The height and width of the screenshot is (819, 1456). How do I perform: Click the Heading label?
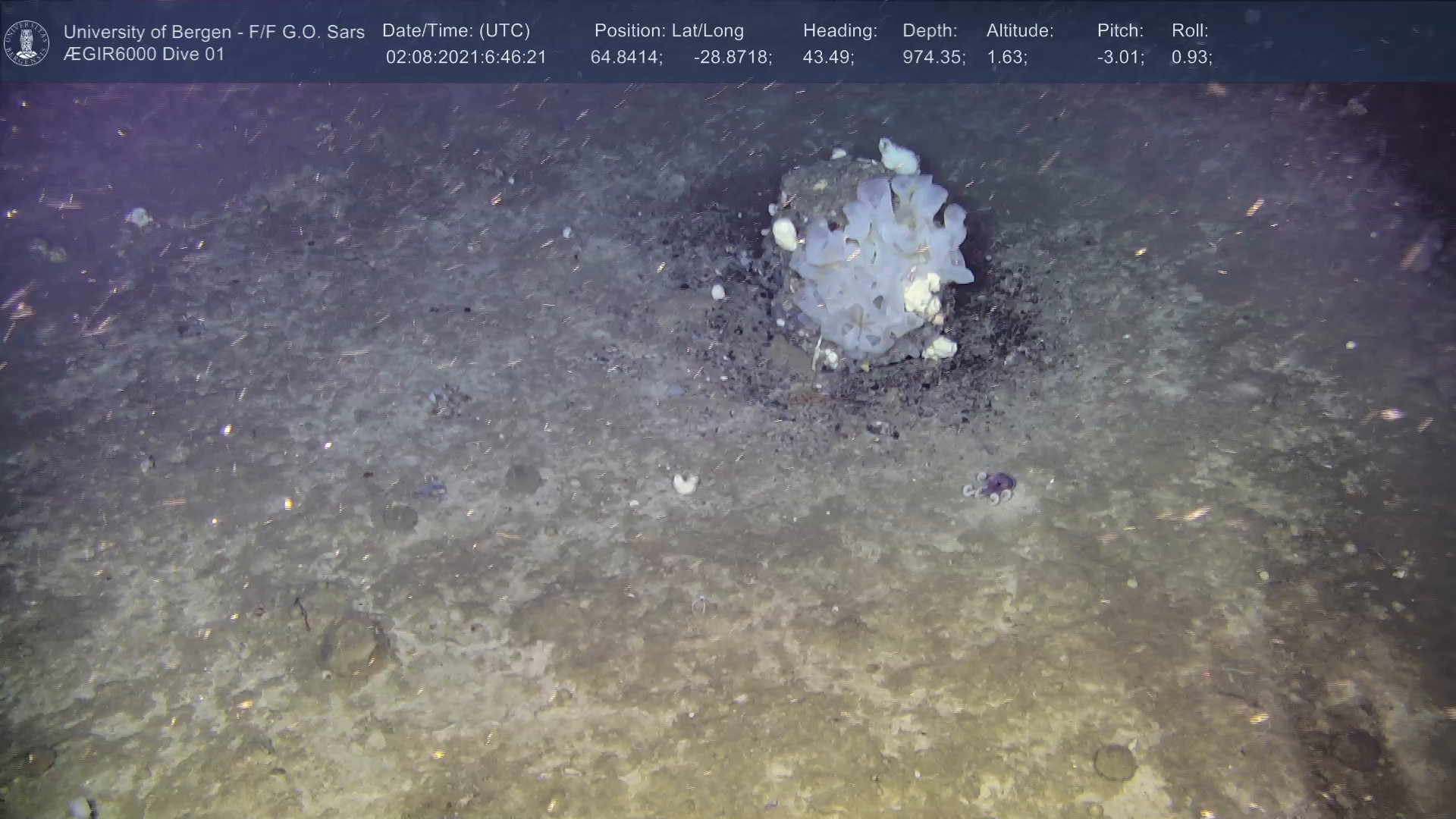pyautogui.click(x=839, y=31)
